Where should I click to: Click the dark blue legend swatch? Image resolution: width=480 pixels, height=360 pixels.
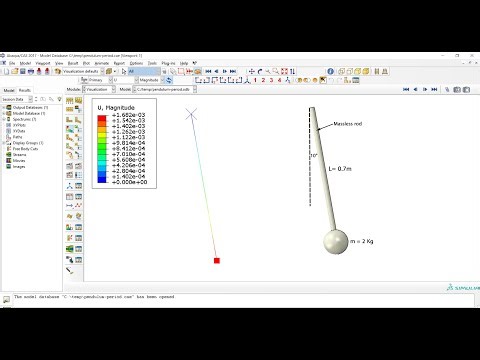(x=102, y=179)
